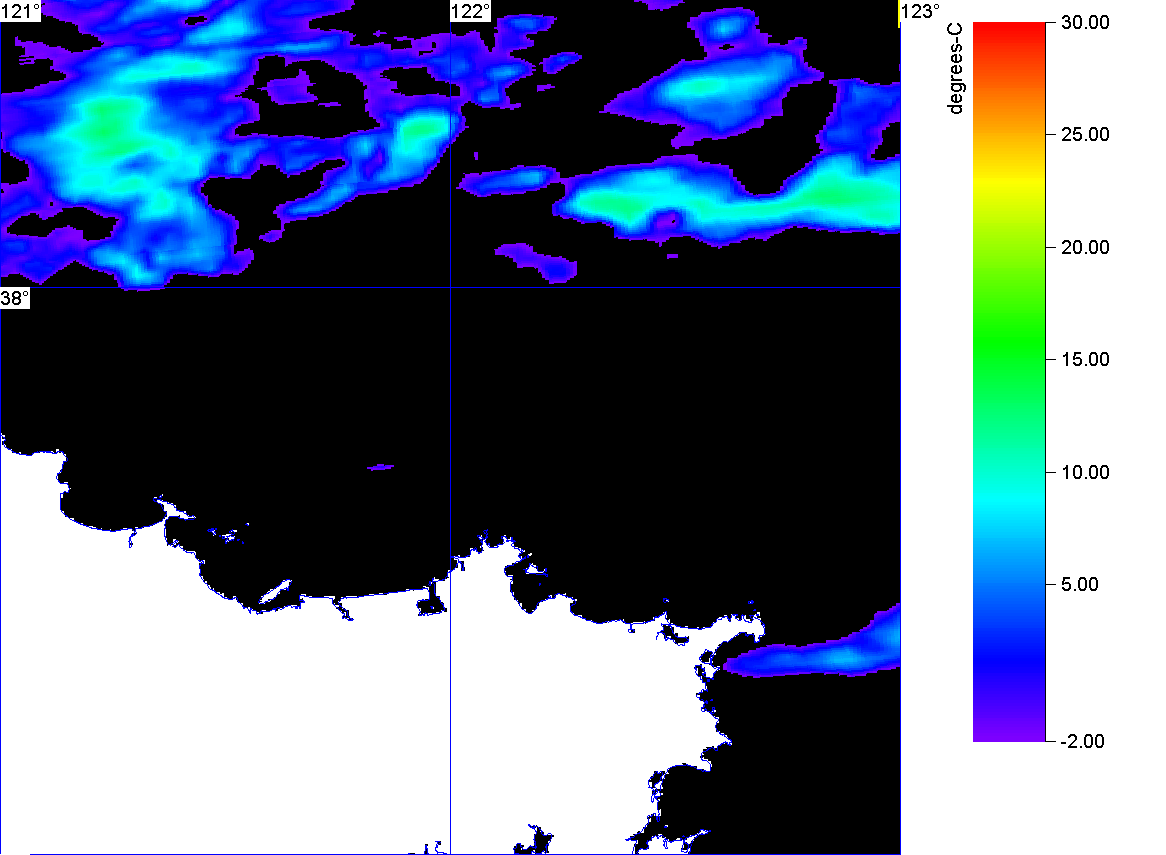Click the 122° longitude label
This screenshot has height=855, width=1166.
point(471,11)
